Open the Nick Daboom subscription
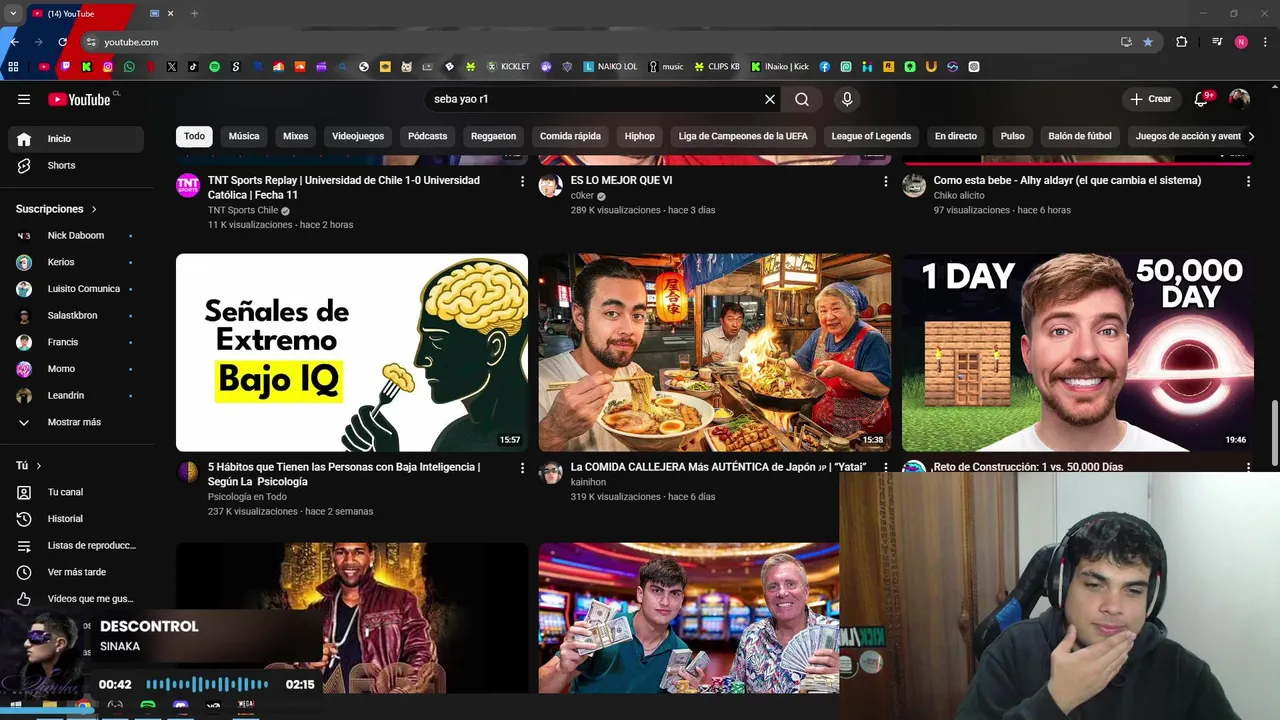This screenshot has height=720, width=1280. click(76, 236)
